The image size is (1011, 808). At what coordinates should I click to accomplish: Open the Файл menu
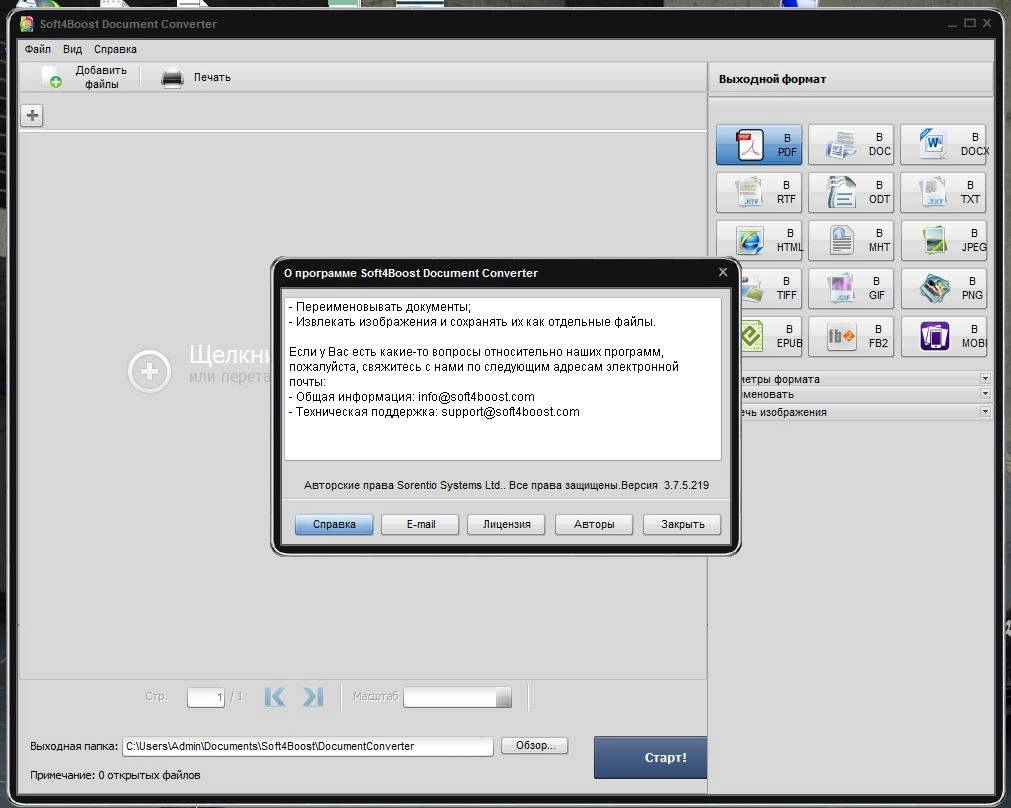pyautogui.click(x=37, y=49)
